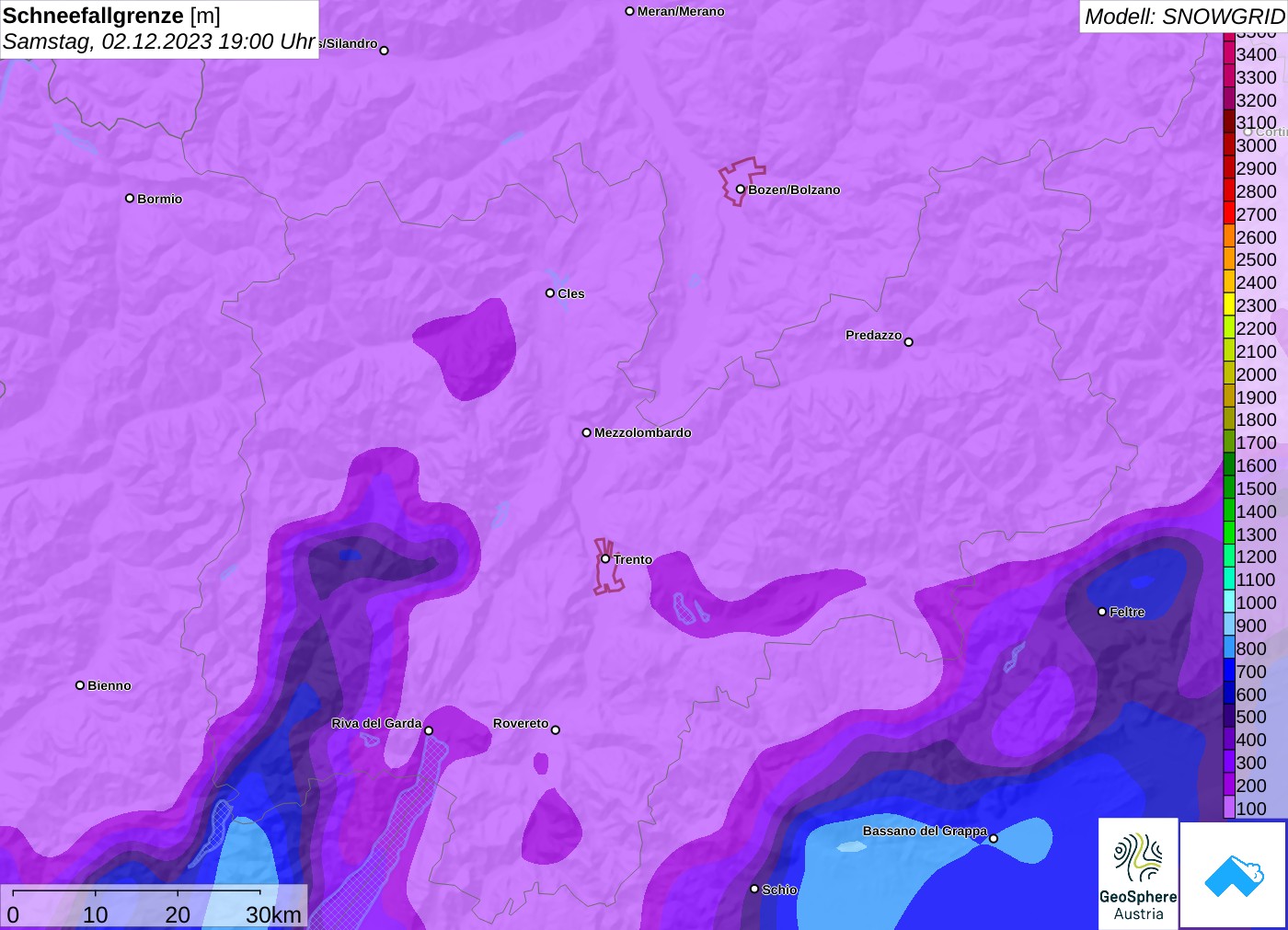Click the 3000 m legend color swatch
Screen dimensions: 1288x930
[x=1229, y=145]
